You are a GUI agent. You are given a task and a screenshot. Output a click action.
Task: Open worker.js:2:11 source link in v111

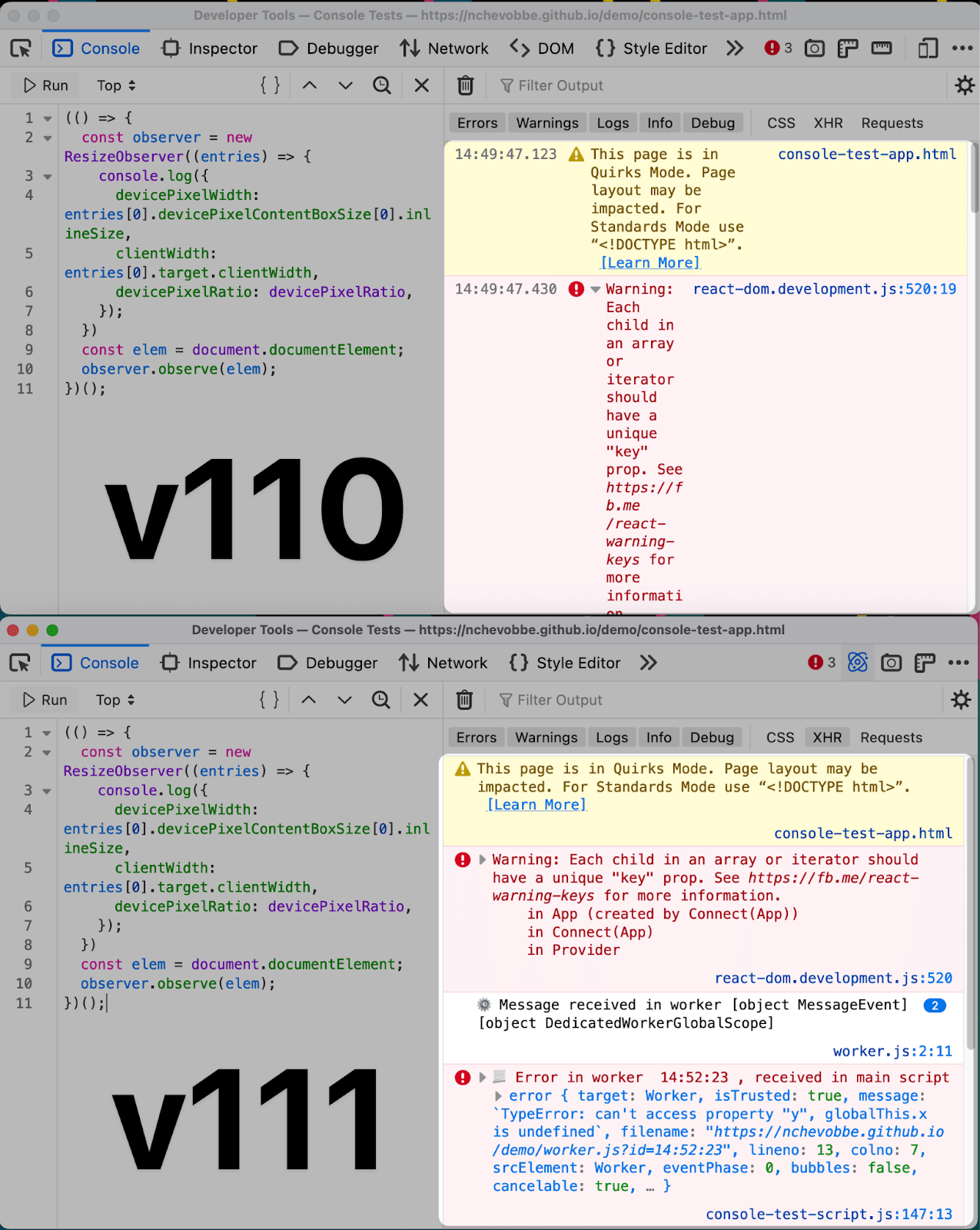pyautogui.click(x=892, y=1051)
